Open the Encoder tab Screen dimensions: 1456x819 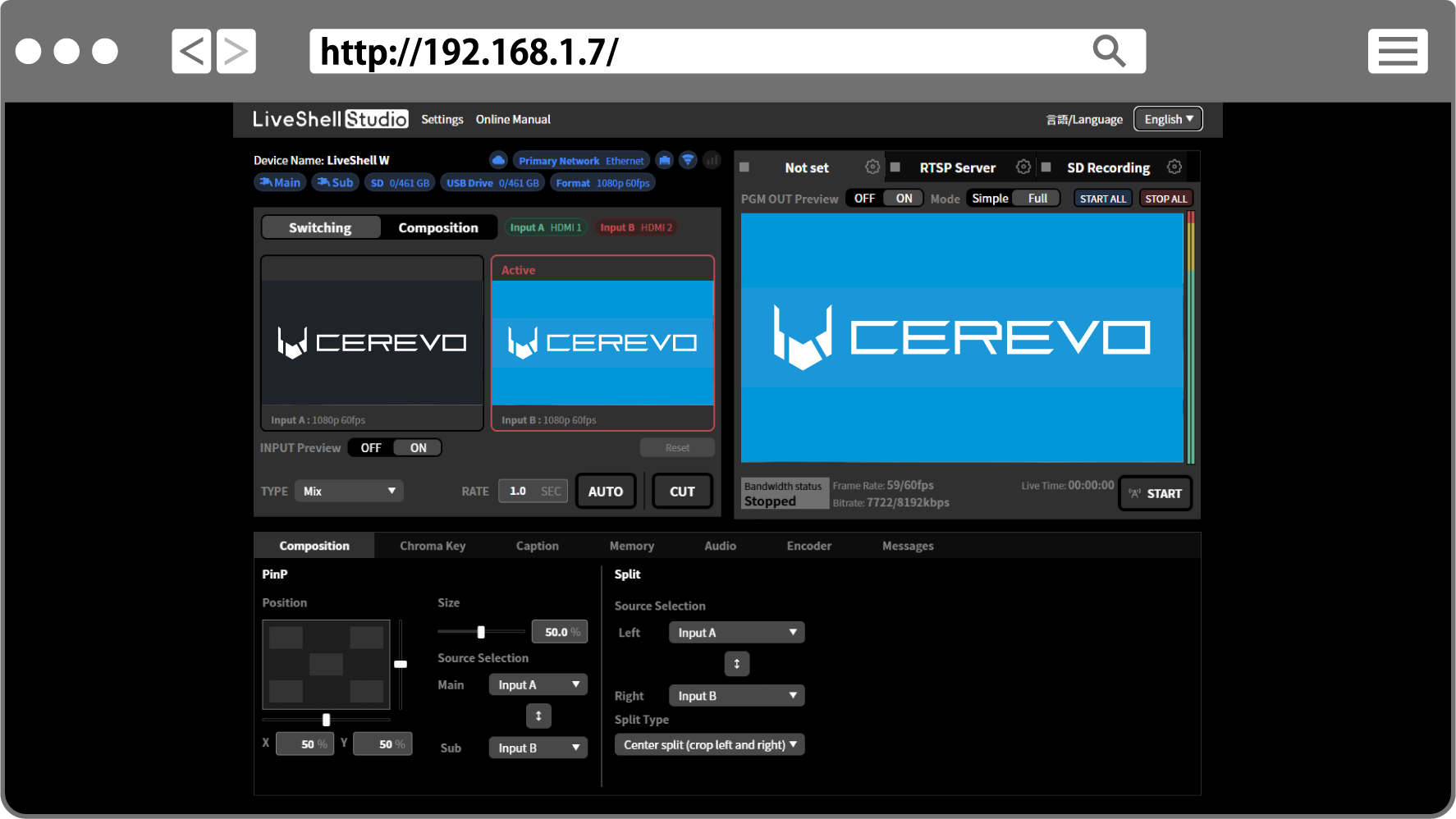[808, 545]
